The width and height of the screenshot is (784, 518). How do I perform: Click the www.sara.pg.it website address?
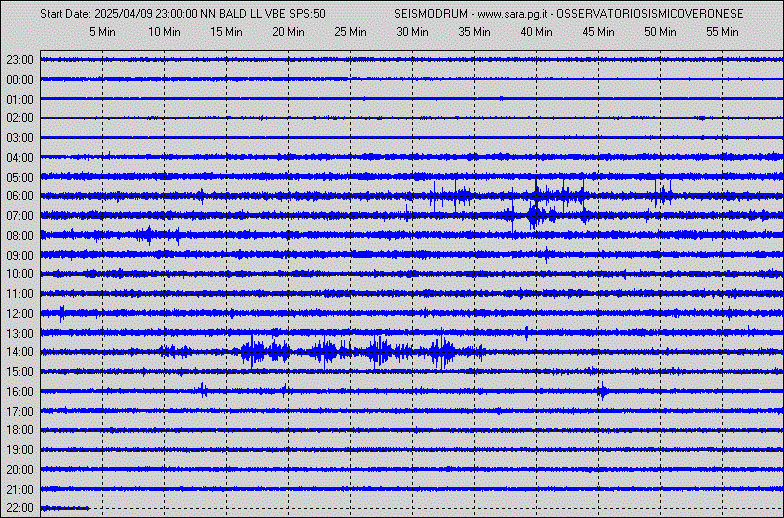pyautogui.click(x=510, y=14)
